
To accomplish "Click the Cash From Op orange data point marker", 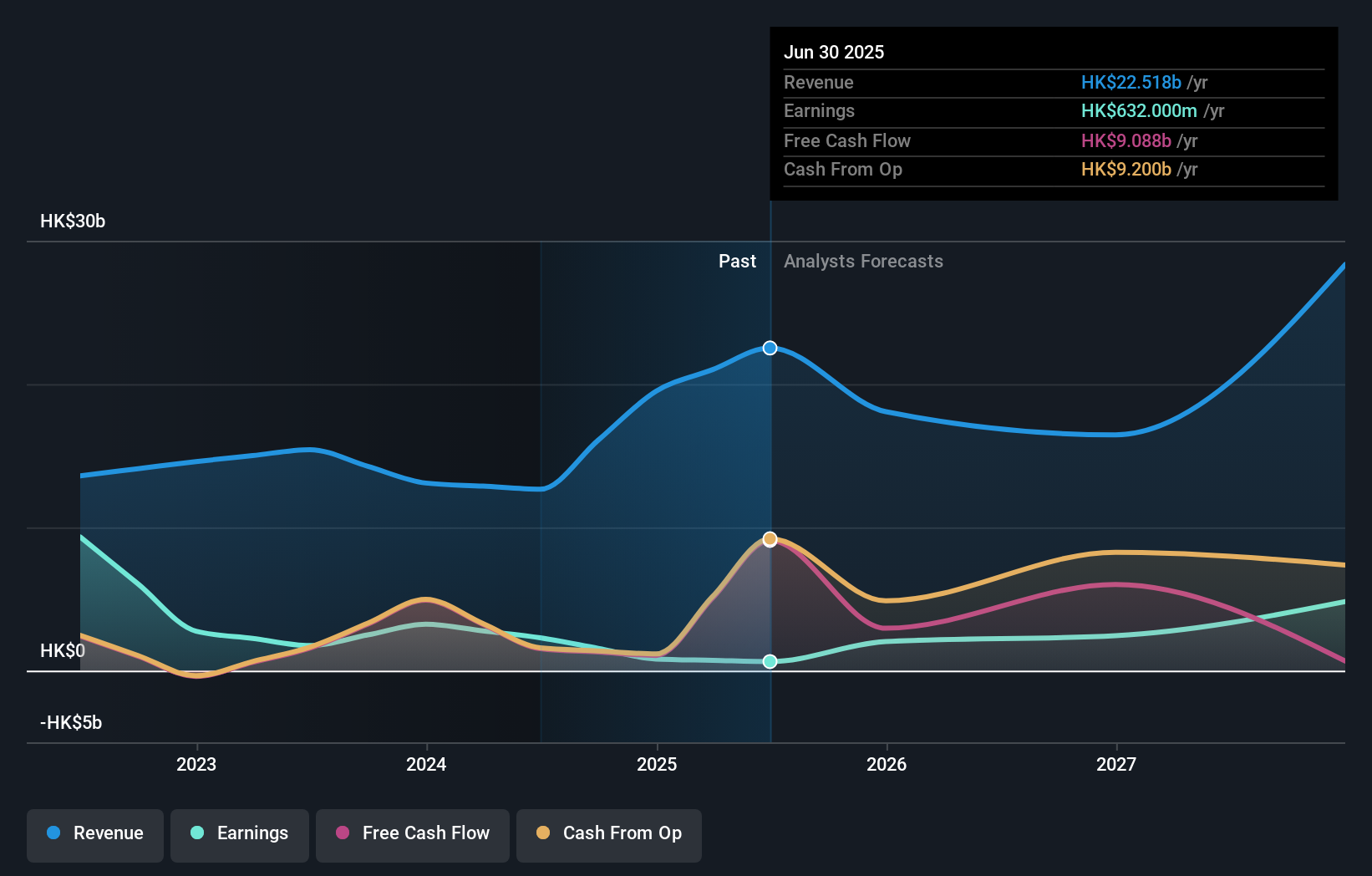I will pyautogui.click(x=770, y=539).
